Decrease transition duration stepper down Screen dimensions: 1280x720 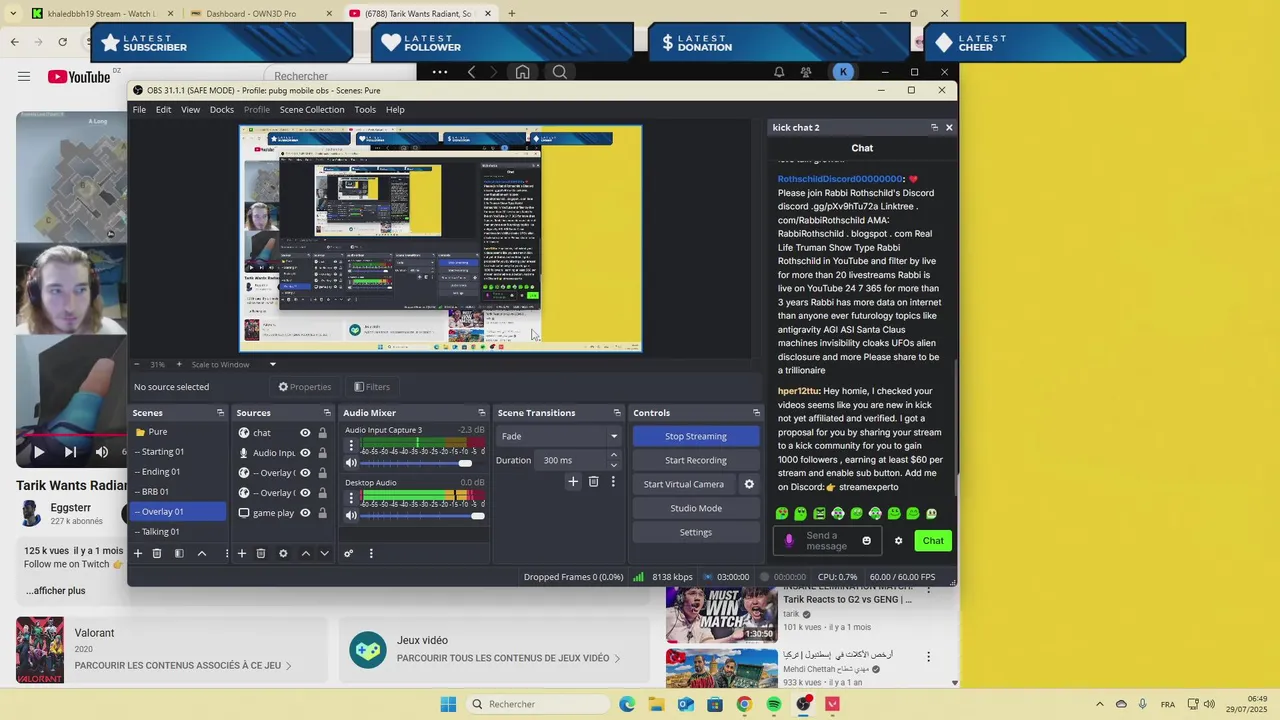point(614,465)
